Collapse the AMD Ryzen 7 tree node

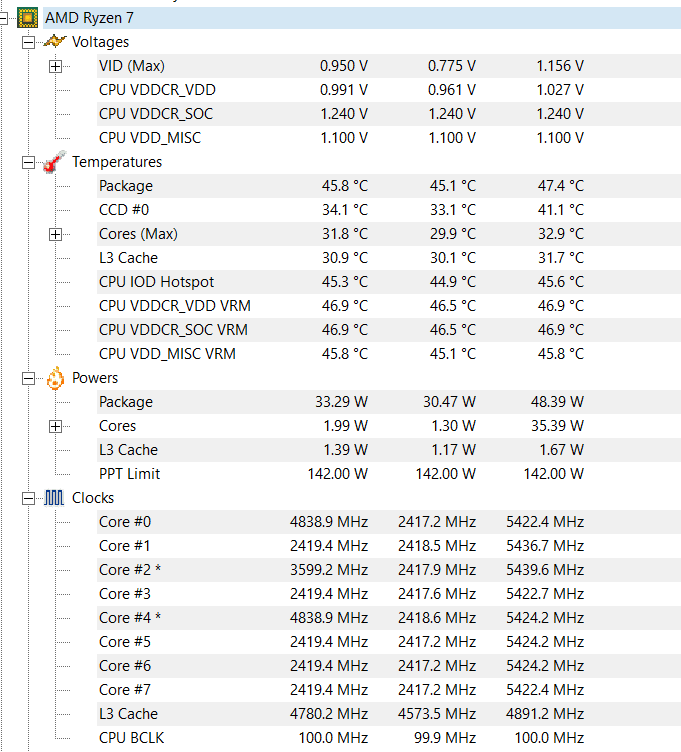[3, 19]
